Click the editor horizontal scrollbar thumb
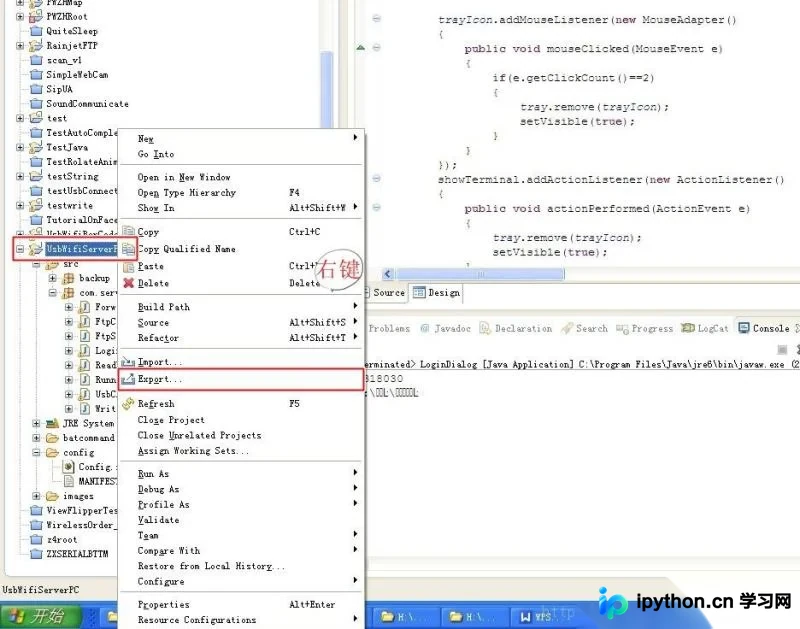 pos(481,274)
